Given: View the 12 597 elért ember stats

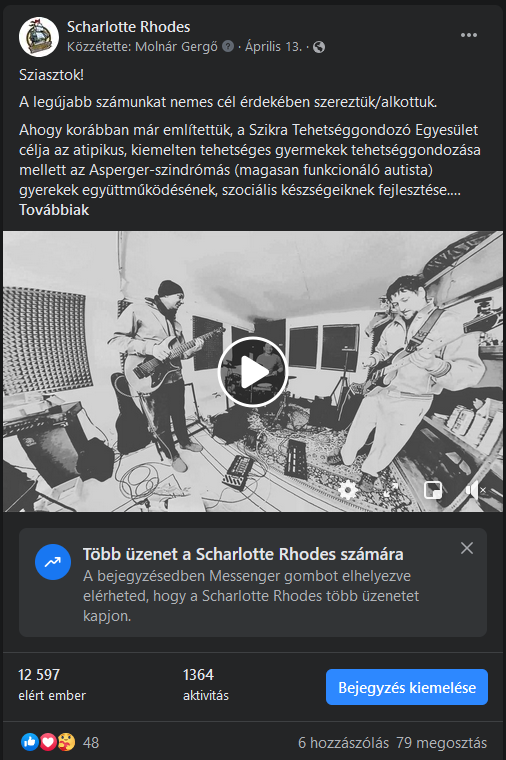Looking at the screenshot, I should coord(52,684).
